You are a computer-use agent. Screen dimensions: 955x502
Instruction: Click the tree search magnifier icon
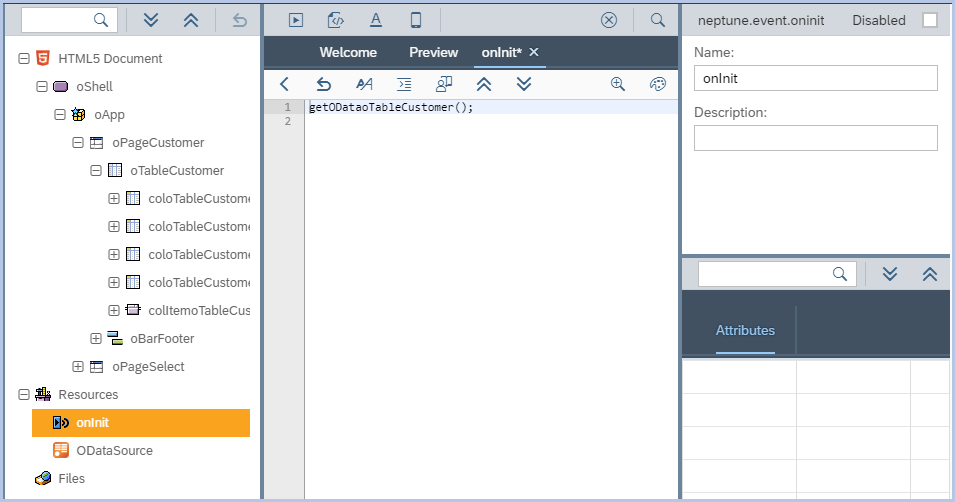[100, 20]
